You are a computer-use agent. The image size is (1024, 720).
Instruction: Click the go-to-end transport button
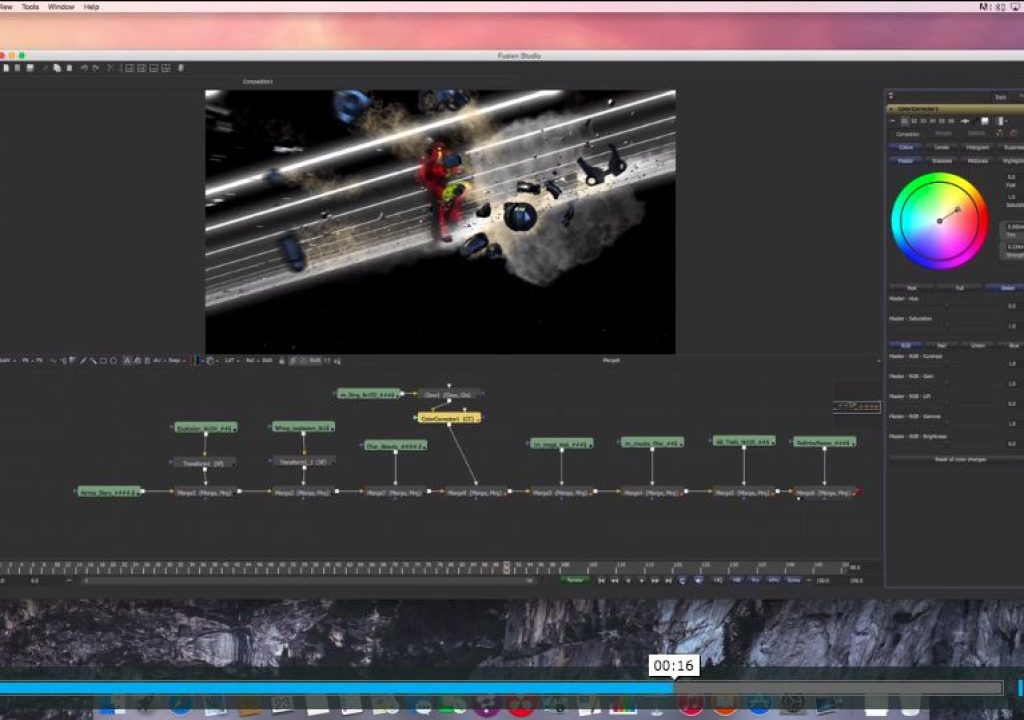(668, 580)
